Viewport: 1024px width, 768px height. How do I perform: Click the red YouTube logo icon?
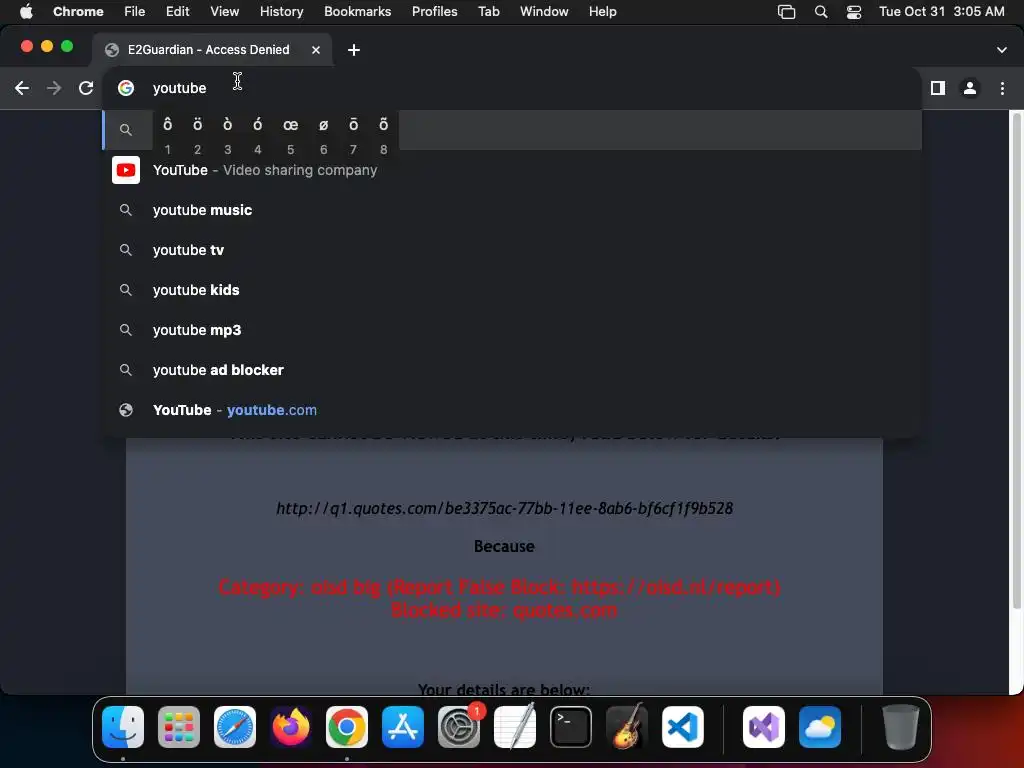pyautogui.click(x=126, y=170)
